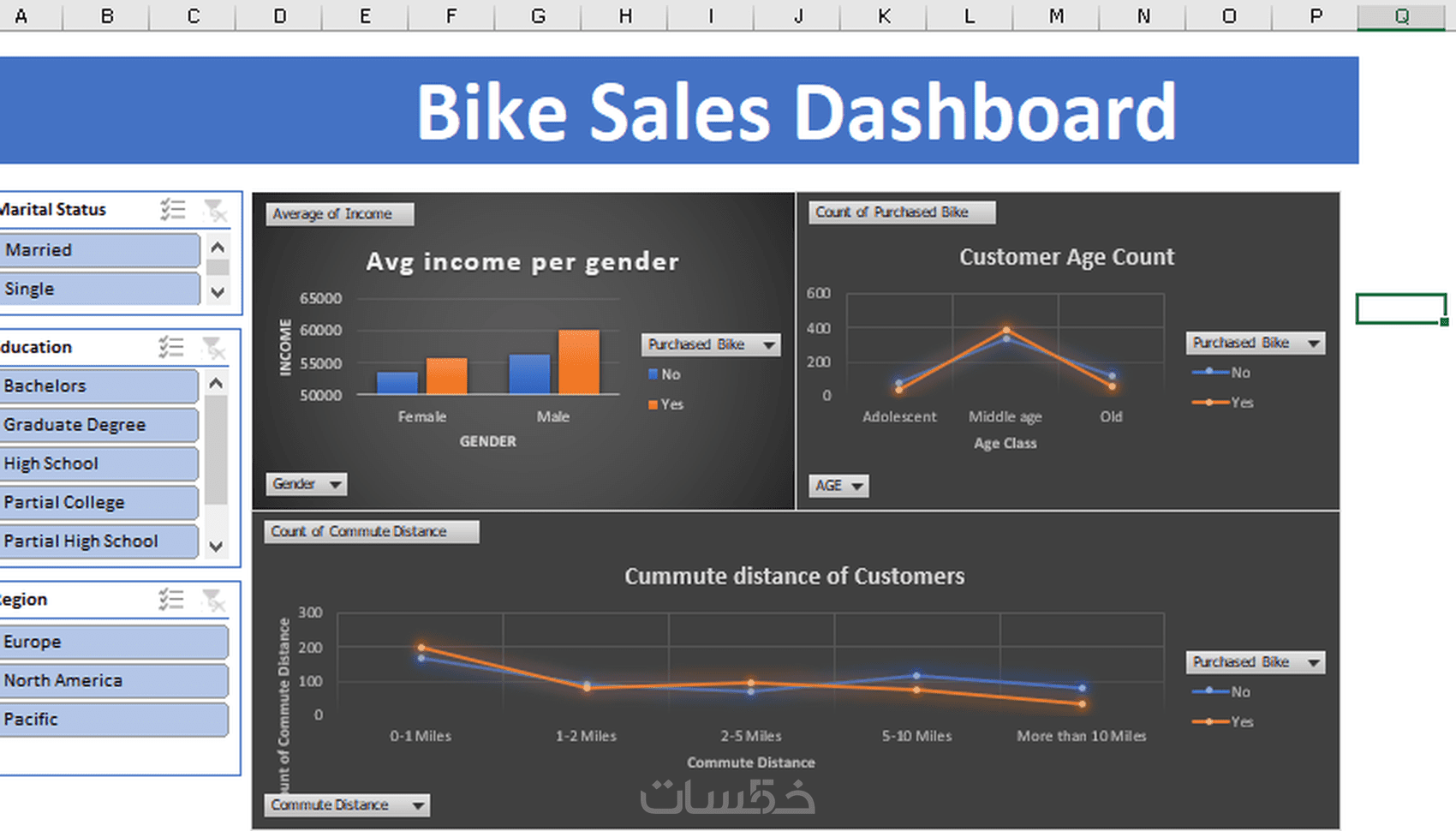Viewport: 1456px width, 831px height.
Task: Open the Gender field dropdown
Action: (305, 483)
